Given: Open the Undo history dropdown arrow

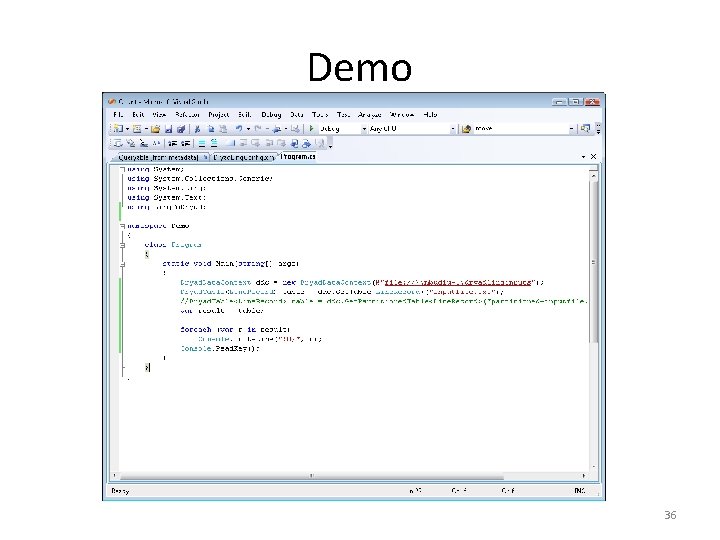Looking at the screenshot, I should (248, 129).
